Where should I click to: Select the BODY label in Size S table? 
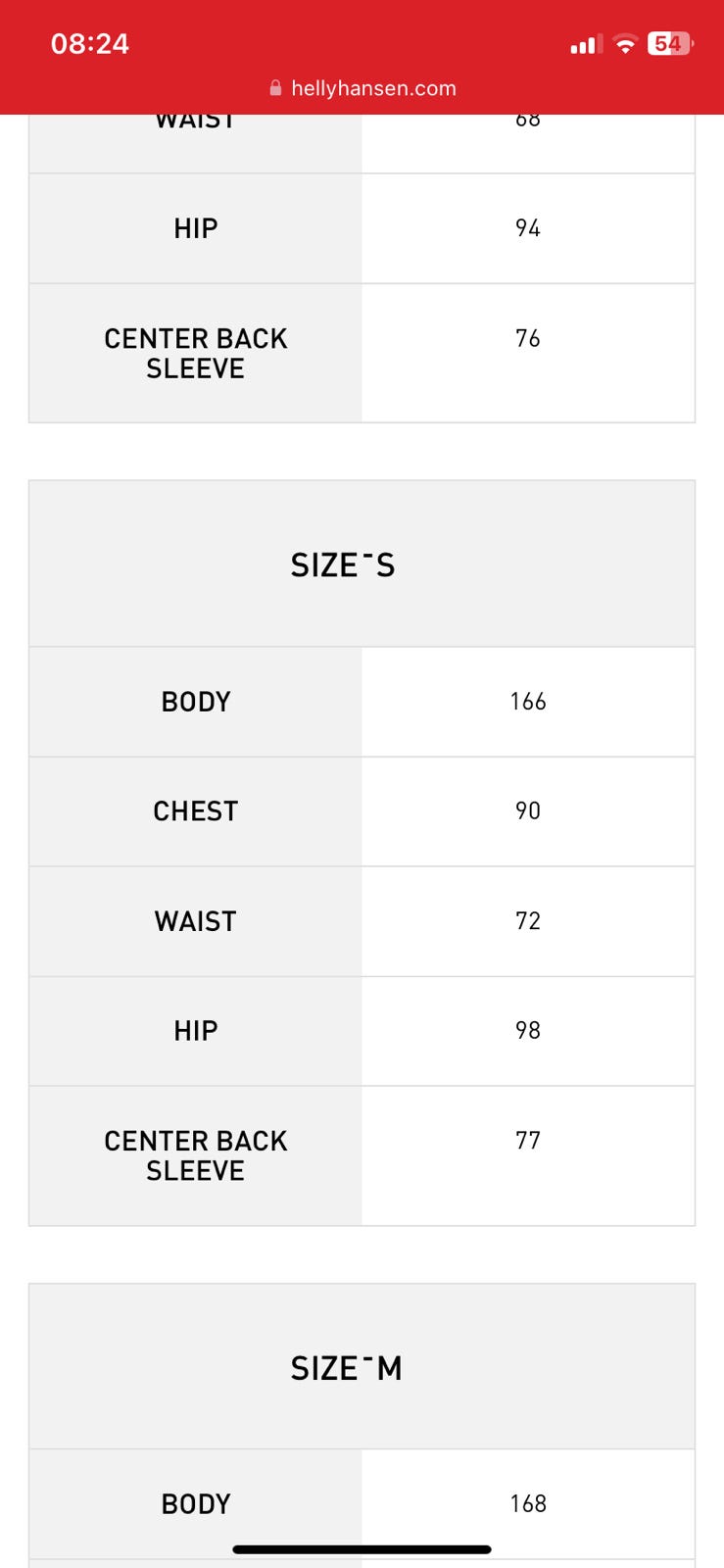(196, 702)
